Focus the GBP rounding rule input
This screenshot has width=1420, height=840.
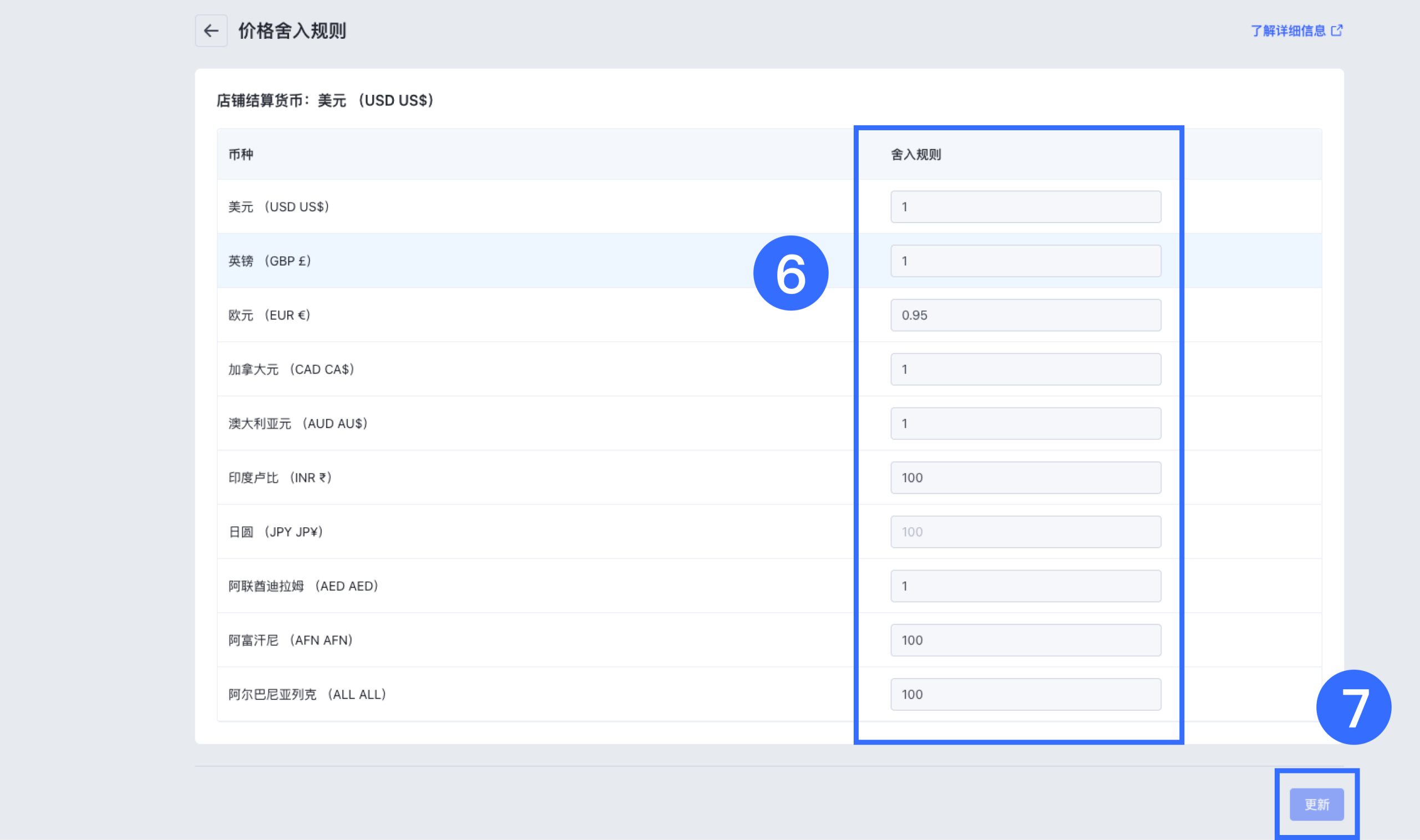[x=1026, y=261]
